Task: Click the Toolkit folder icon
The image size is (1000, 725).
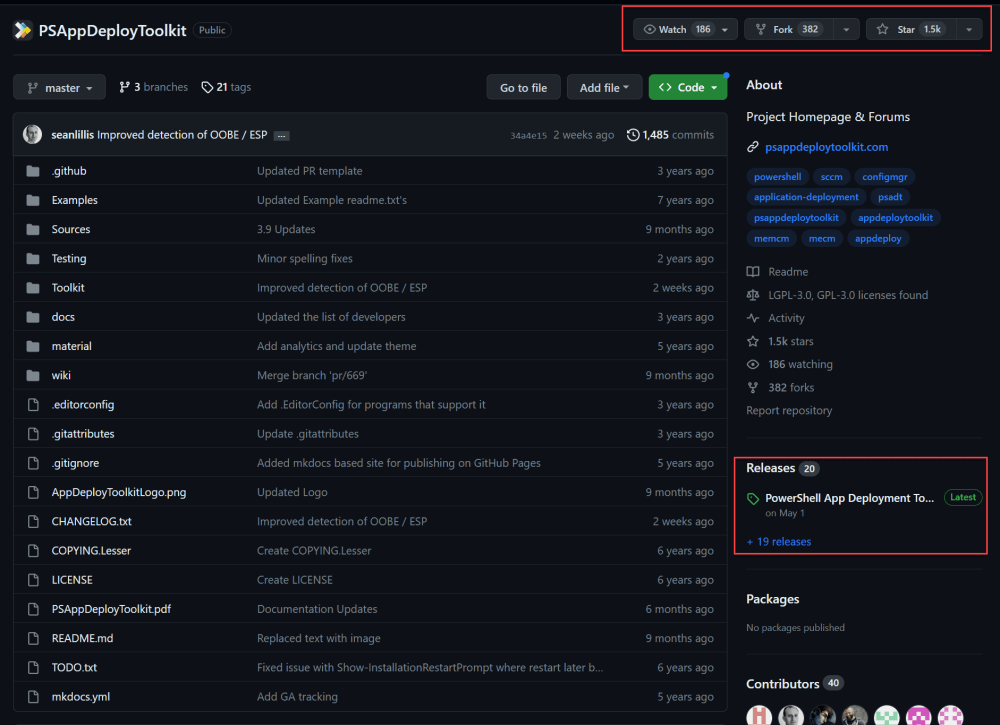Action: click(33, 288)
